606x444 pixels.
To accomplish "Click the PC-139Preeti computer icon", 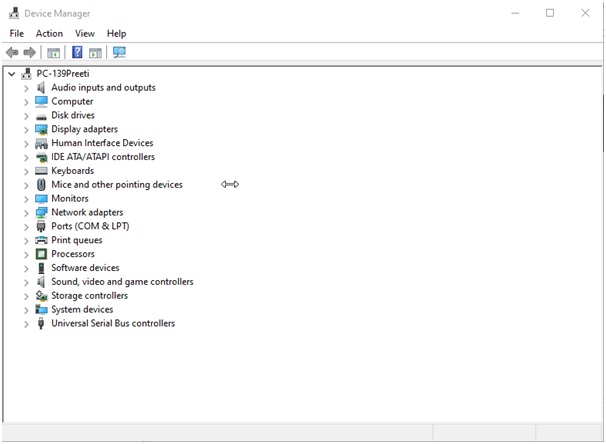I will pos(26,73).
